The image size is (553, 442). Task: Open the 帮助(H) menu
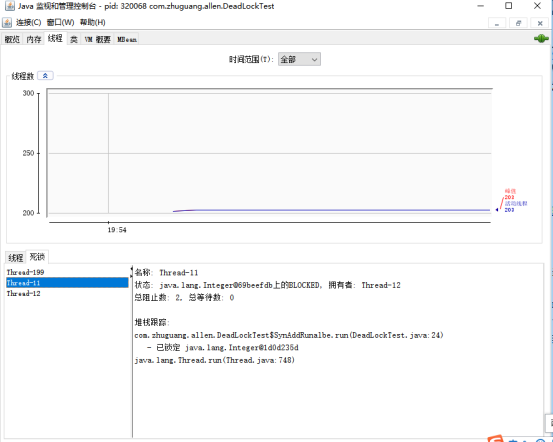92,23
